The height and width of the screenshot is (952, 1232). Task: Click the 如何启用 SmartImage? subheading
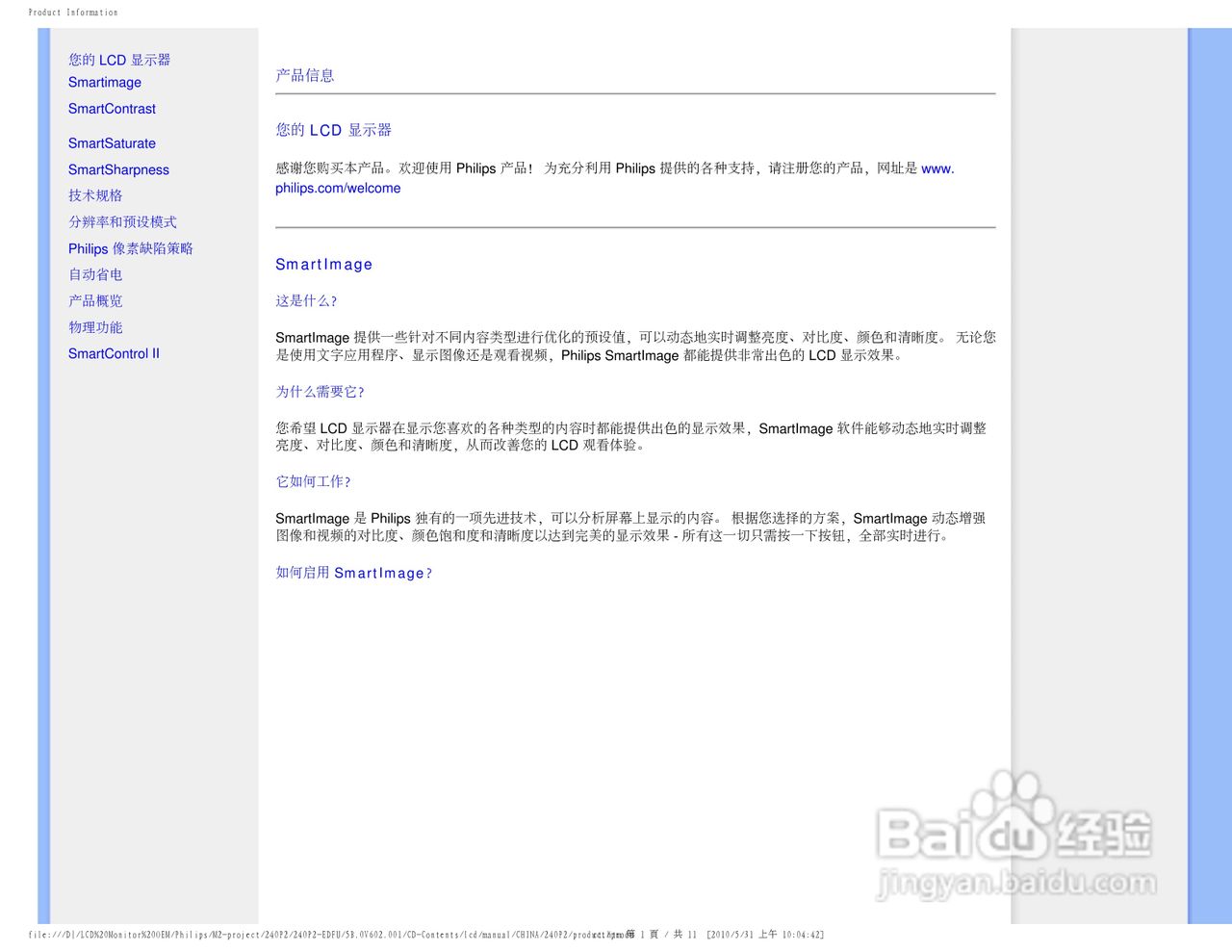(x=353, y=573)
